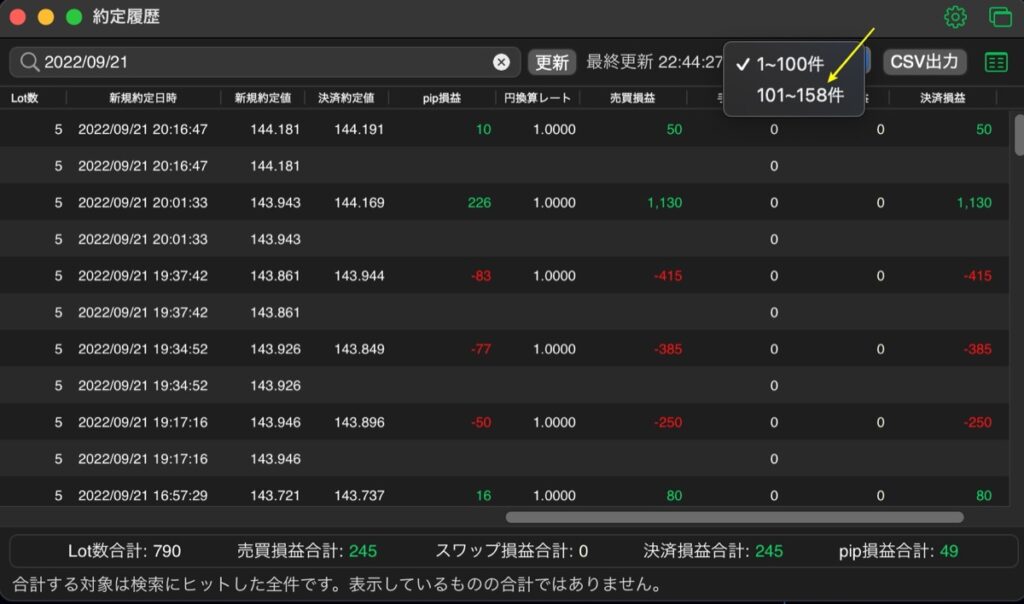The width and height of the screenshot is (1024, 604).
Task: Click the magnifier search icon
Action: click(29, 62)
